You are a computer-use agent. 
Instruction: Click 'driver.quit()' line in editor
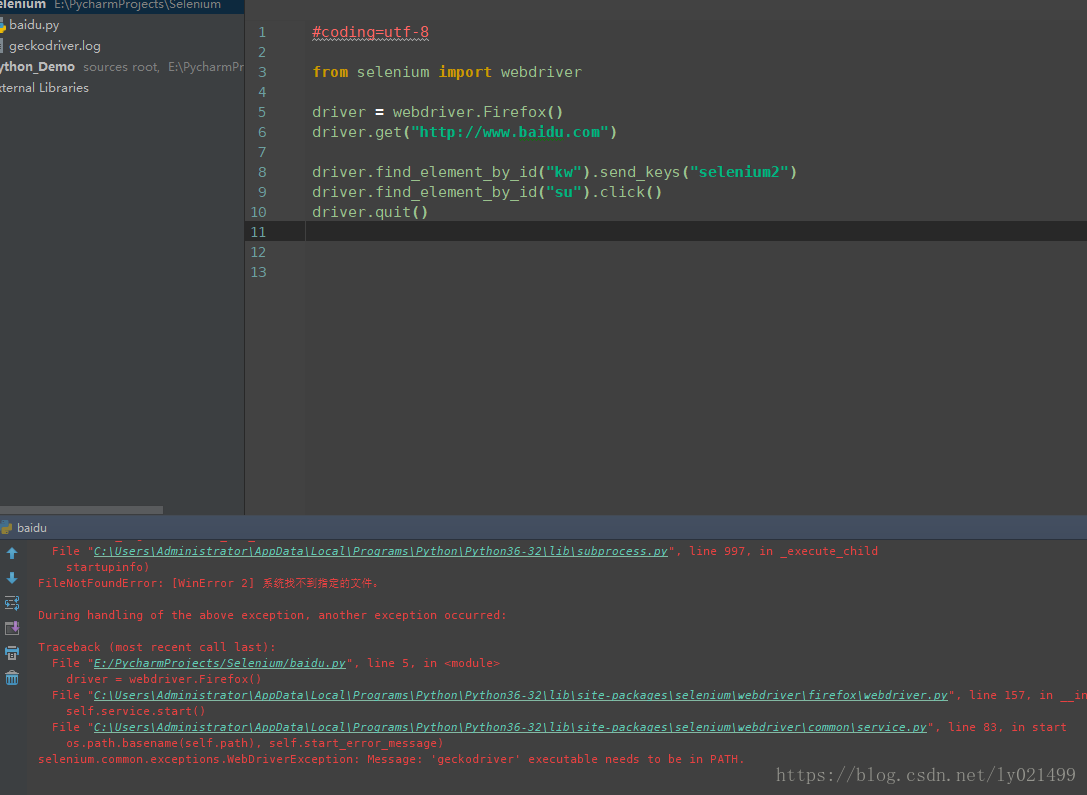(x=369, y=212)
